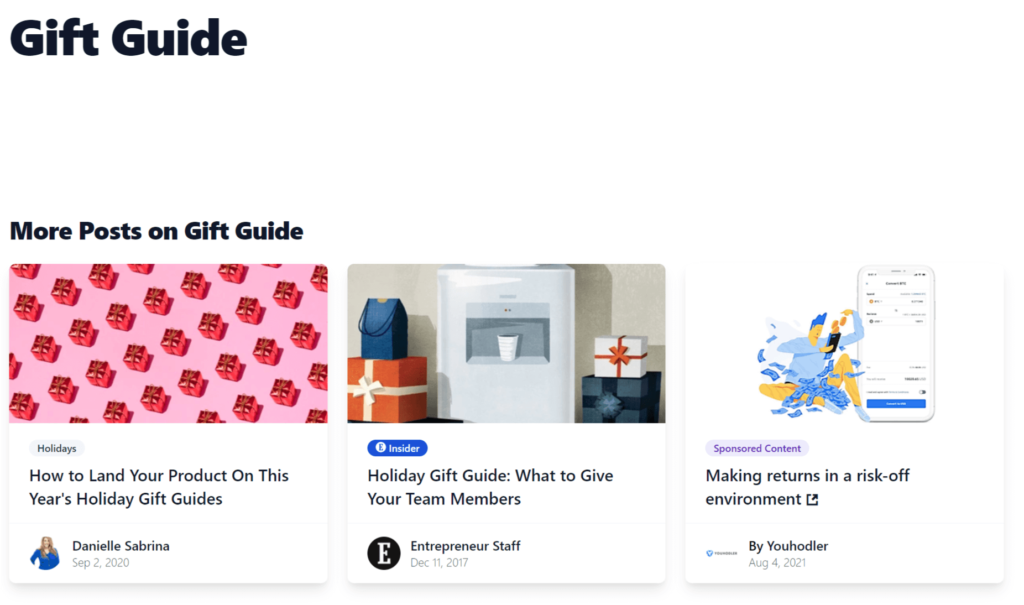Visit the Entrepreneur Staff author link
The image size is (1024, 605).
[x=465, y=546]
